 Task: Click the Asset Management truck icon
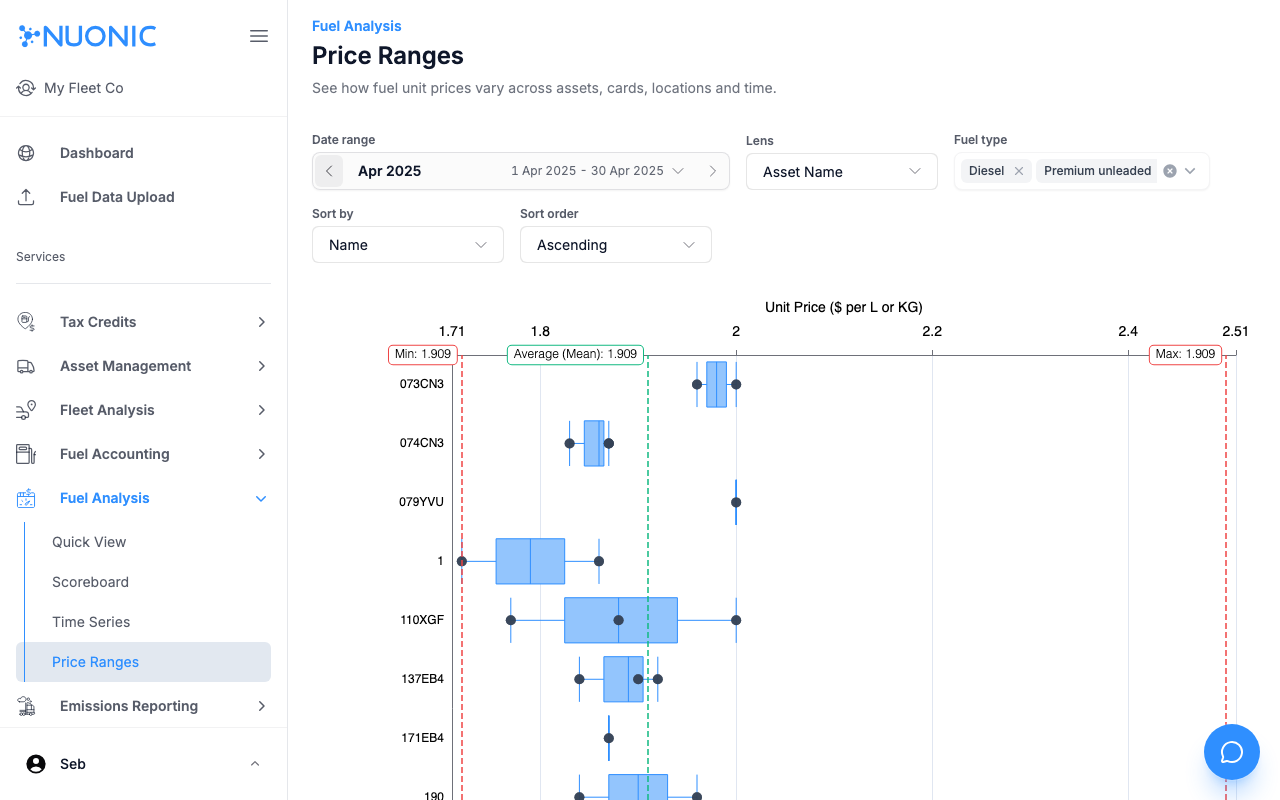click(26, 366)
